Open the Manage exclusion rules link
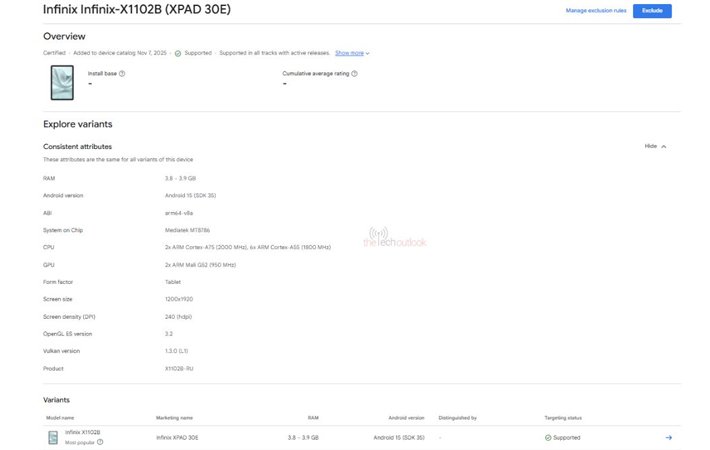Viewport: 710px width, 450px height. (596, 10)
